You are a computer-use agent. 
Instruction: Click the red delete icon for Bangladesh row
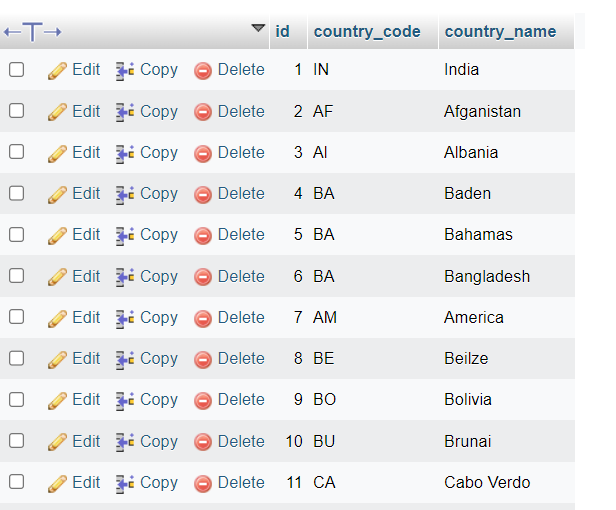point(203,277)
